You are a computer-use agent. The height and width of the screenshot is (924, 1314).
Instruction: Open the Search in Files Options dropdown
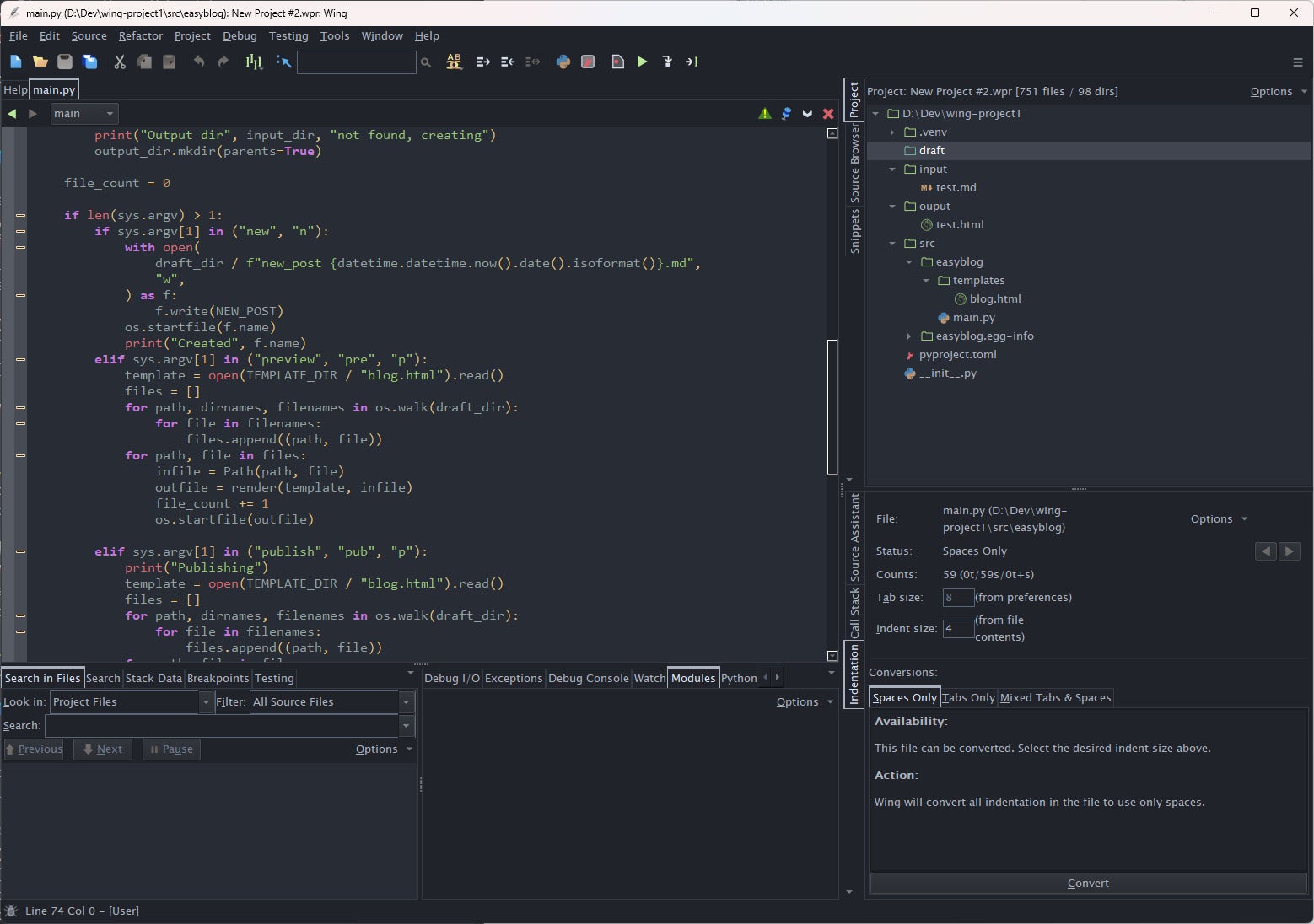tap(384, 749)
